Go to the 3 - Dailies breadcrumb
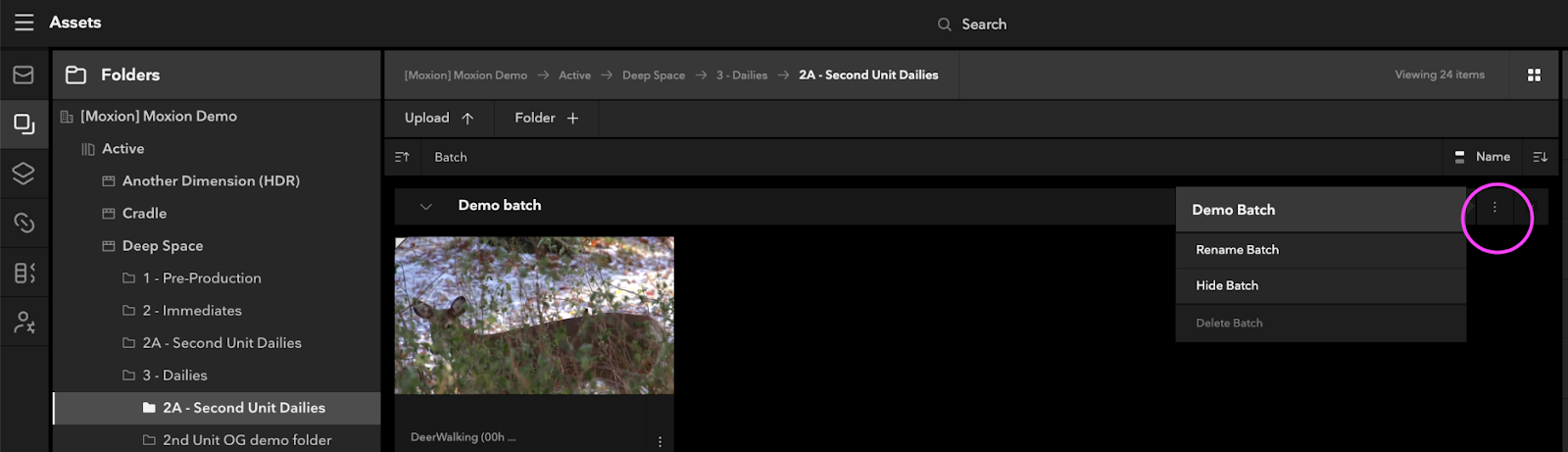This screenshot has height=452, width=1568. click(742, 75)
